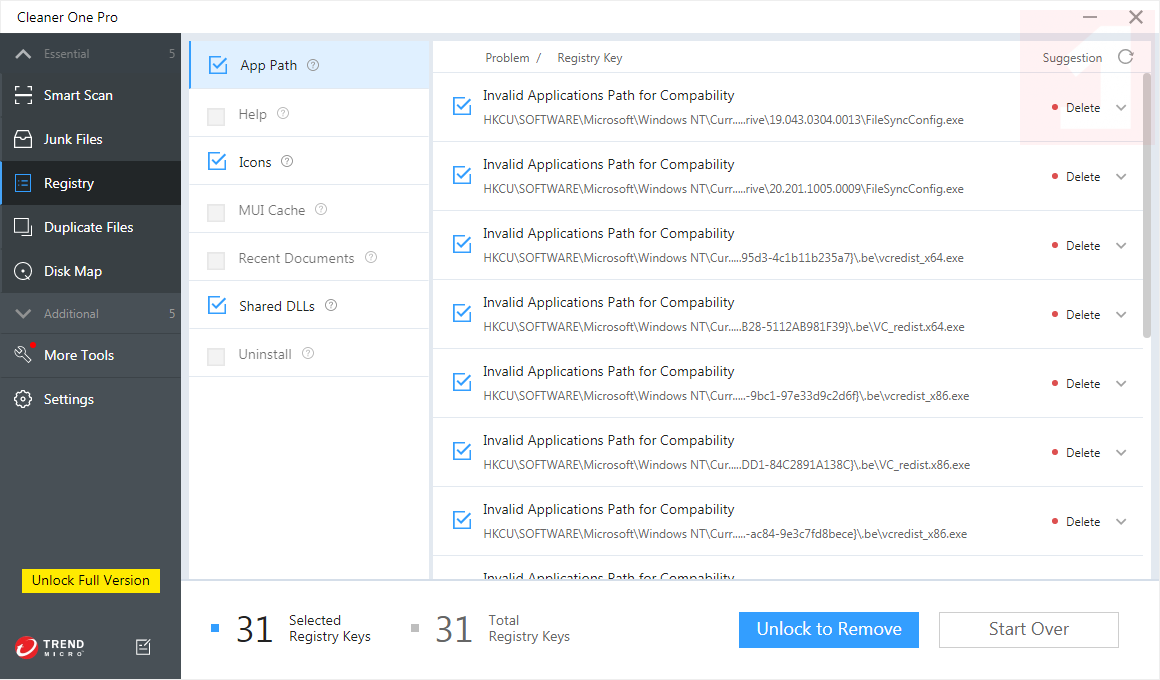Open the help icon next to MUI Cache
Viewport: 1160px width, 680px height.
[321, 209]
